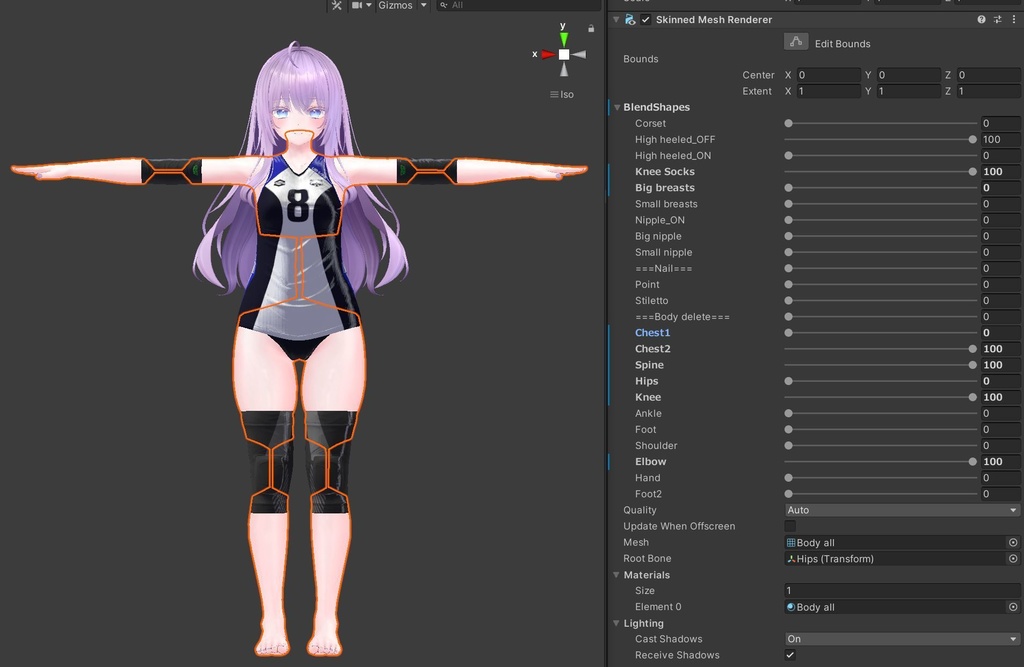1024x667 pixels.
Task: Select the ===Body delete=== label
Action: click(682, 317)
